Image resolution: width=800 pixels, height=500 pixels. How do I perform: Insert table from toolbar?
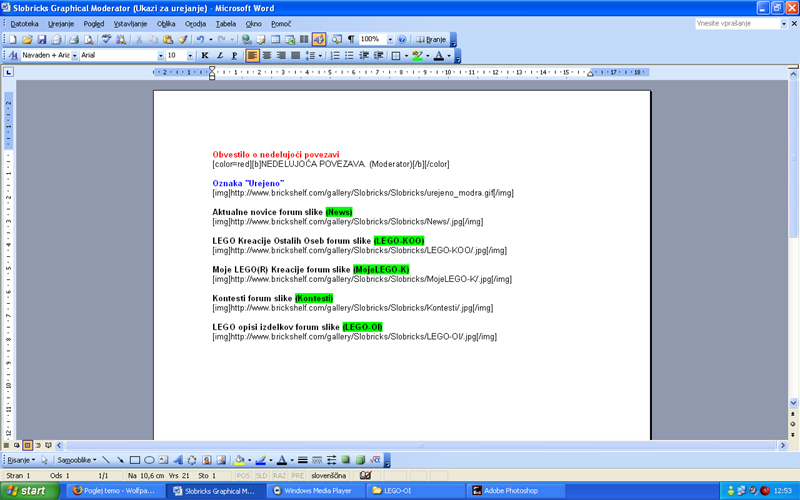[276, 39]
